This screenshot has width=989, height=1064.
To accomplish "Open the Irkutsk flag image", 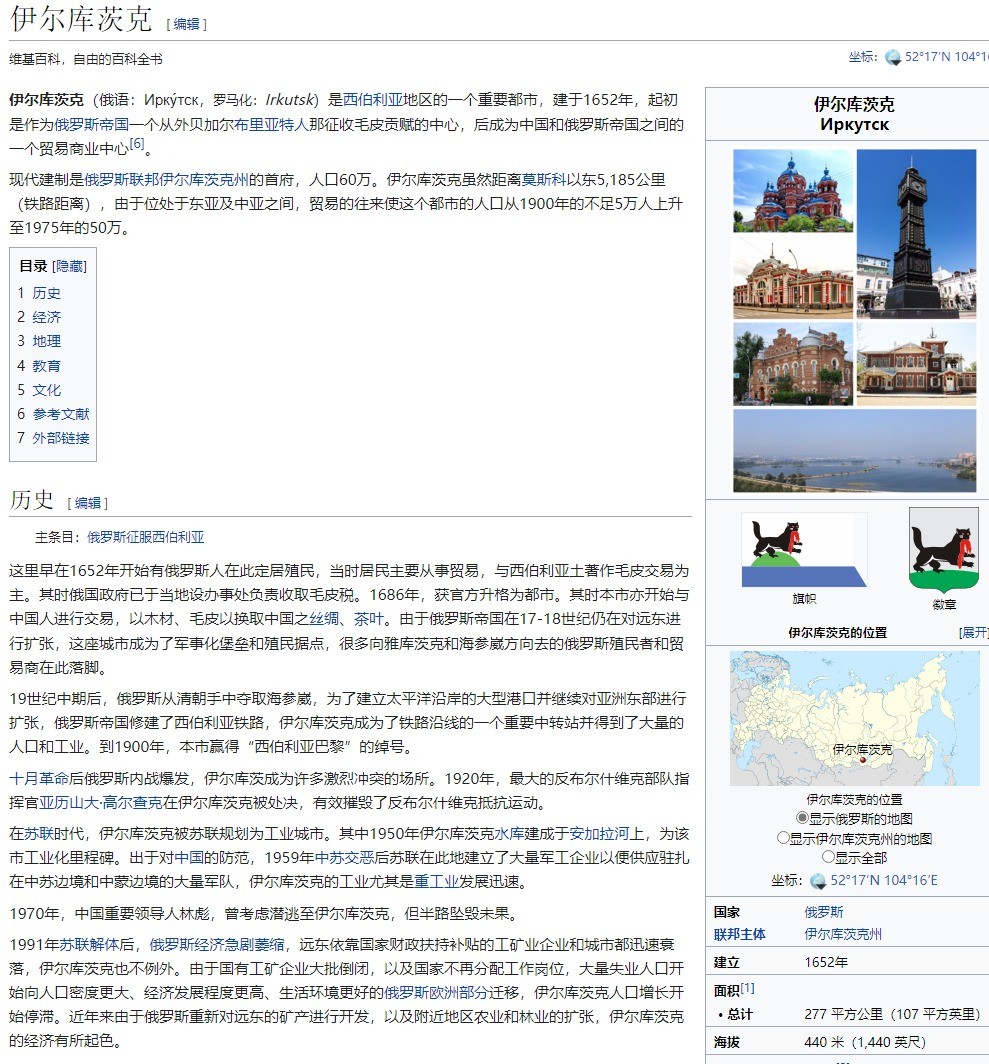I will tap(804, 550).
